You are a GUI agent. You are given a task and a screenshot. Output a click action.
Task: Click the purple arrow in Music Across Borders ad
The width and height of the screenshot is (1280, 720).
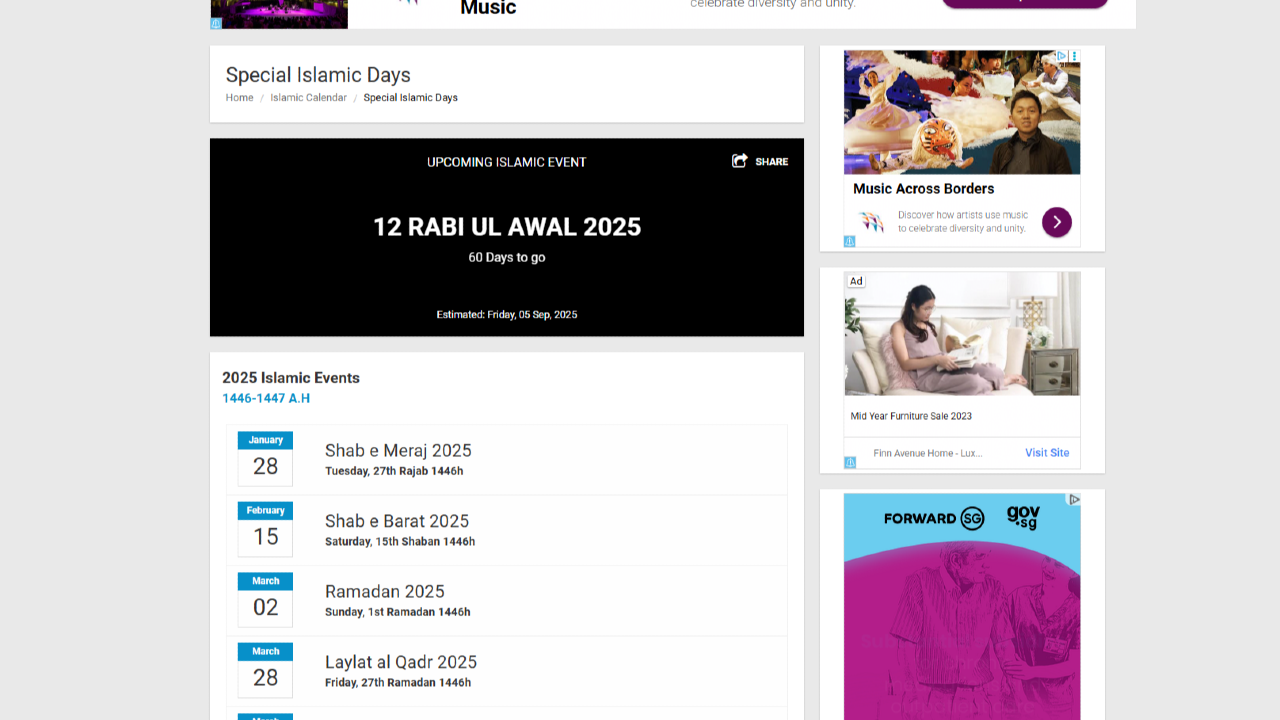(1057, 222)
